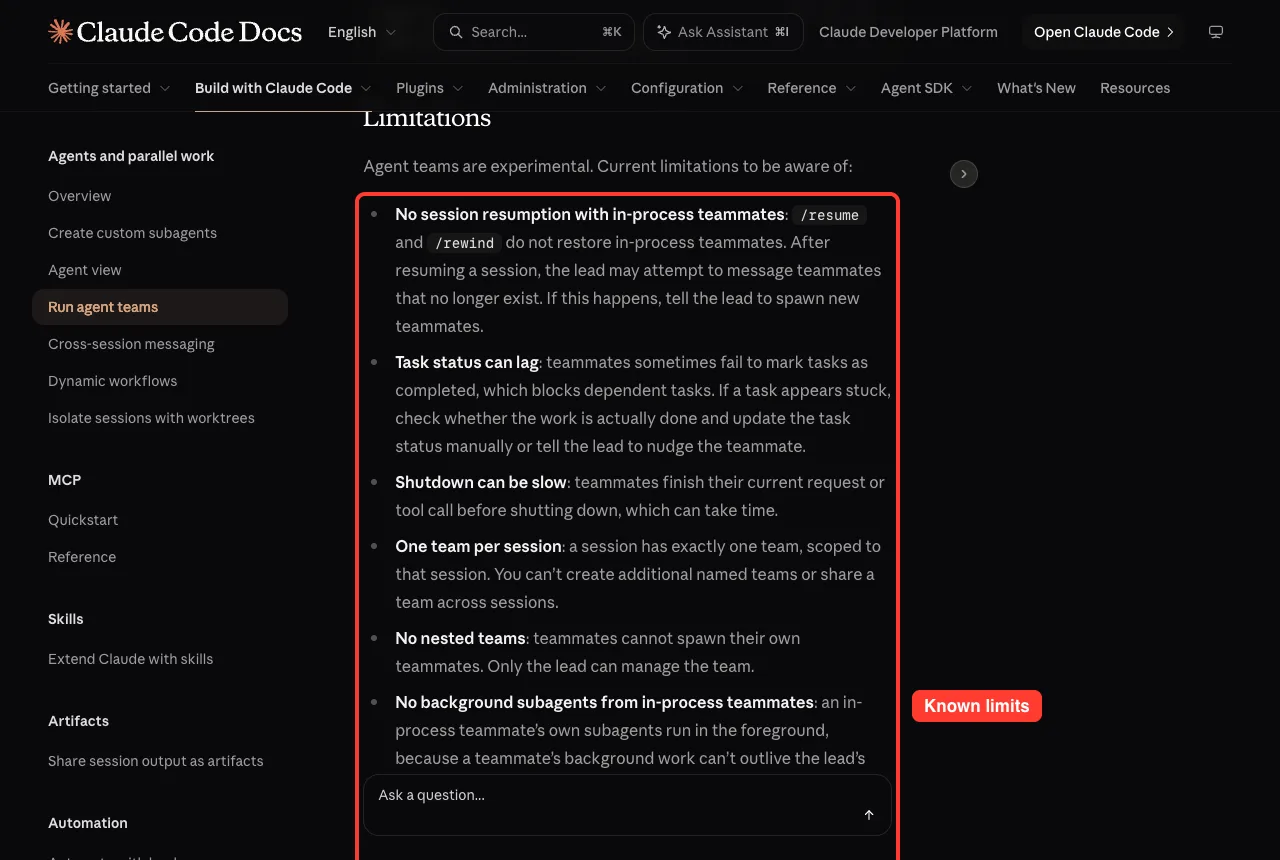
Task: Open Cross-session messaging page
Action: pos(160,344)
